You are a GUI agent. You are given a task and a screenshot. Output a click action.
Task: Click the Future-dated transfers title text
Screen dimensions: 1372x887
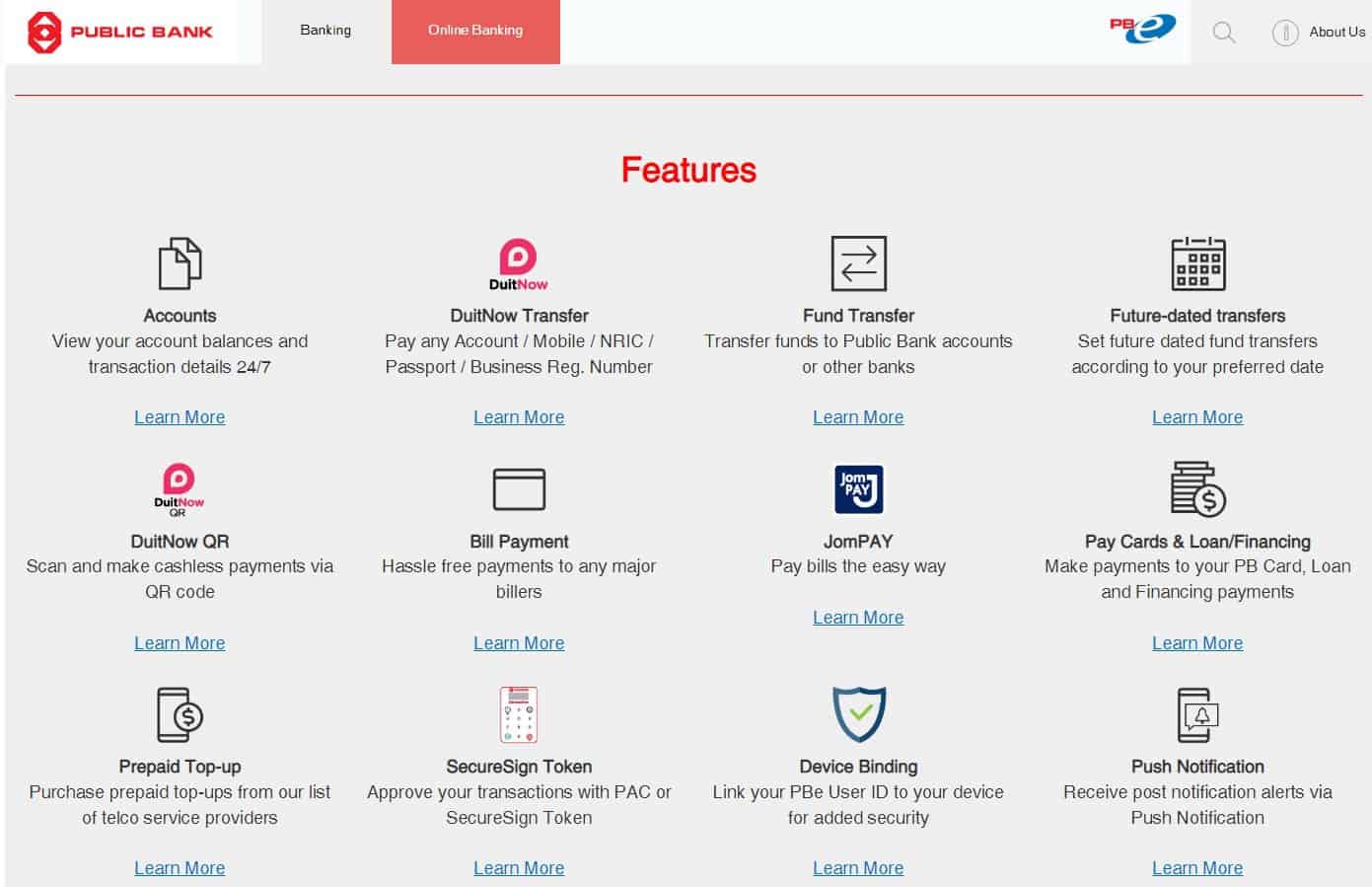coord(1197,316)
